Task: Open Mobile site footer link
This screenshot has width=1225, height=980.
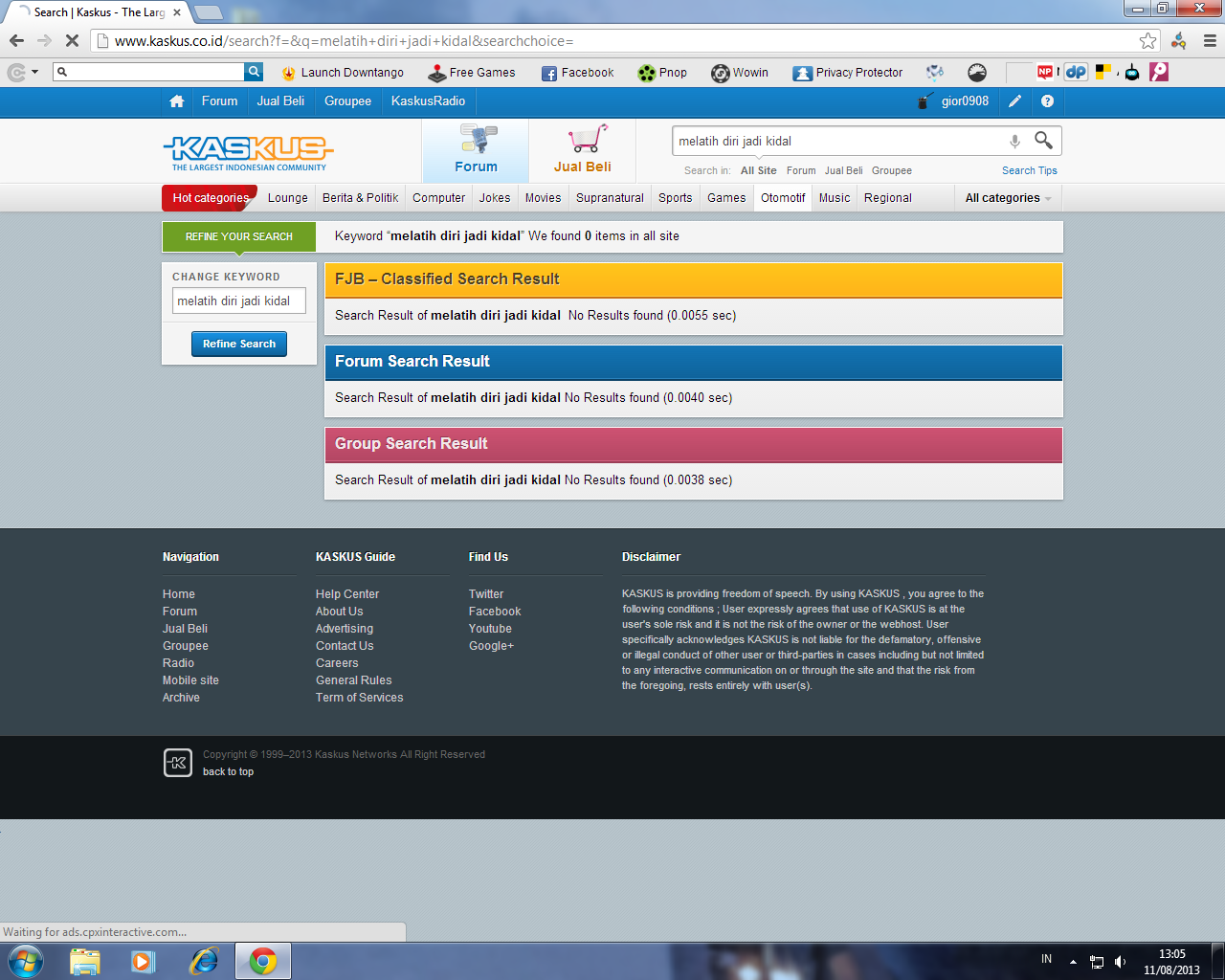Action: coord(190,680)
